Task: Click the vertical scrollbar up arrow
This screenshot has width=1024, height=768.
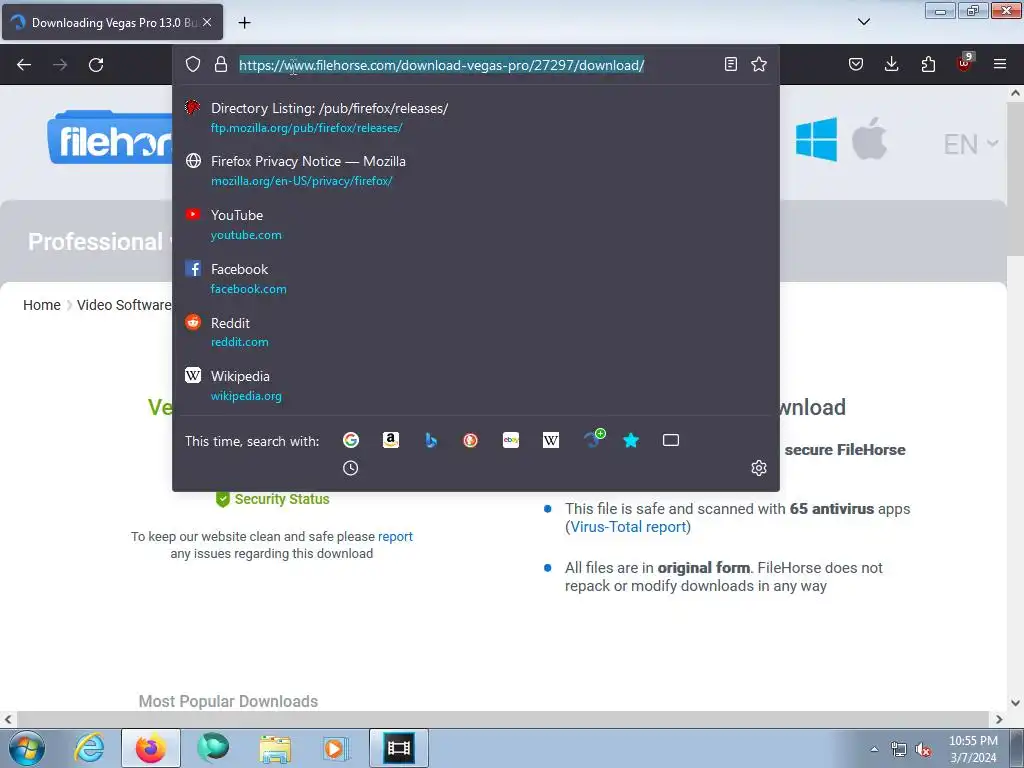Action: pyautogui.click(x=1015, y=93)
